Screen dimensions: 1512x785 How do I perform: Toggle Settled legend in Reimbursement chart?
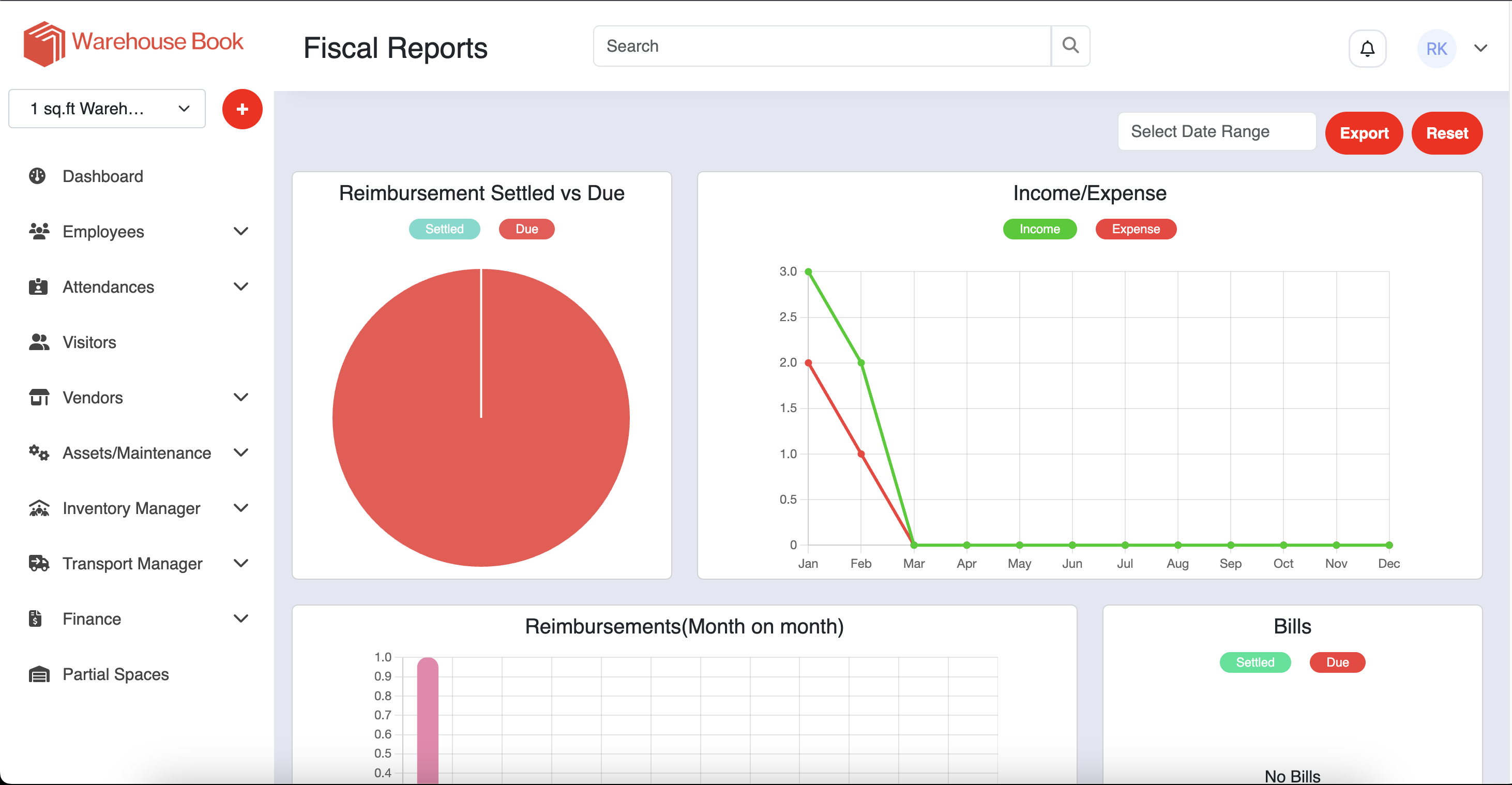coord(444,229)
